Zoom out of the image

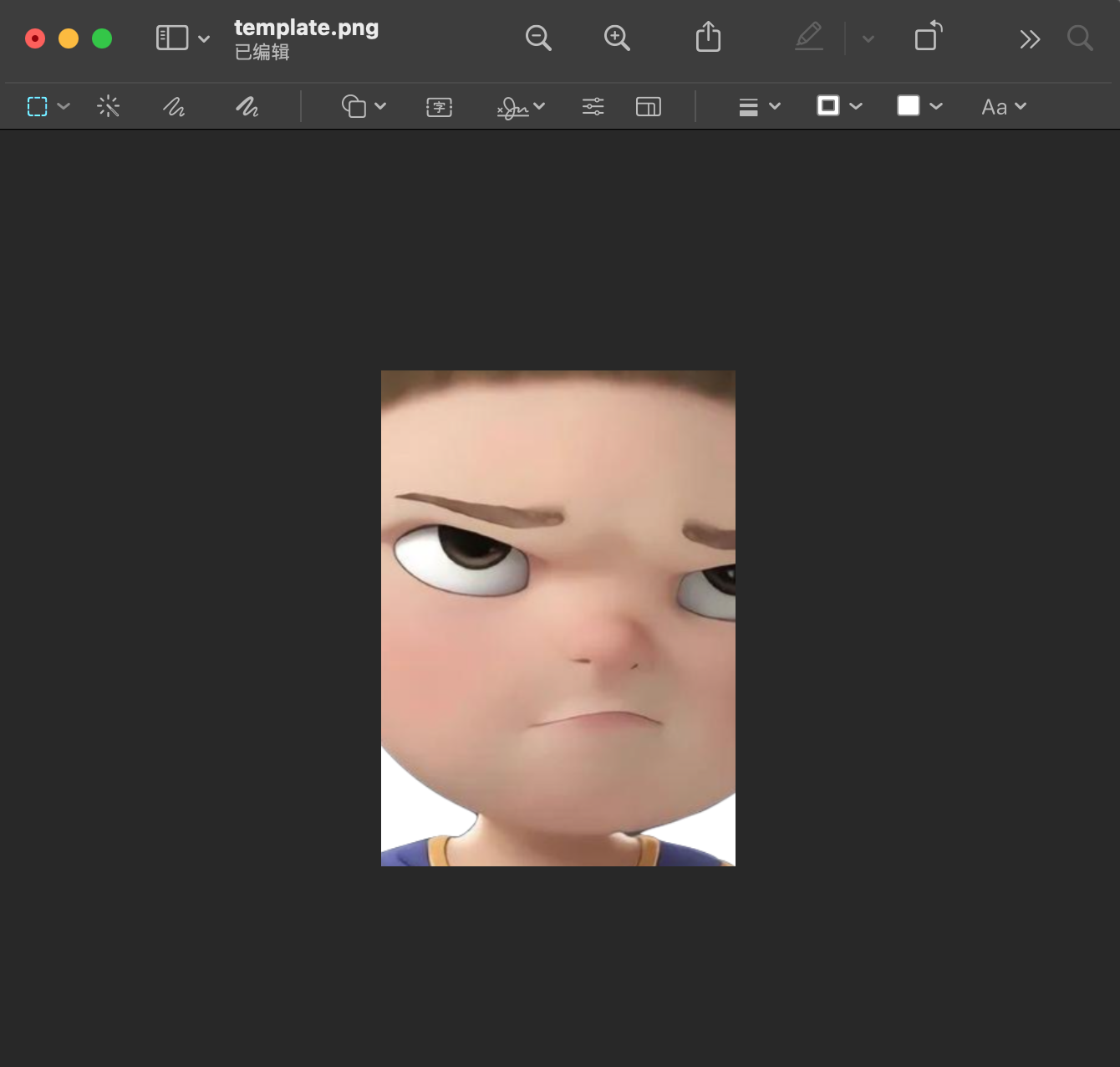[x=538, y=38]
